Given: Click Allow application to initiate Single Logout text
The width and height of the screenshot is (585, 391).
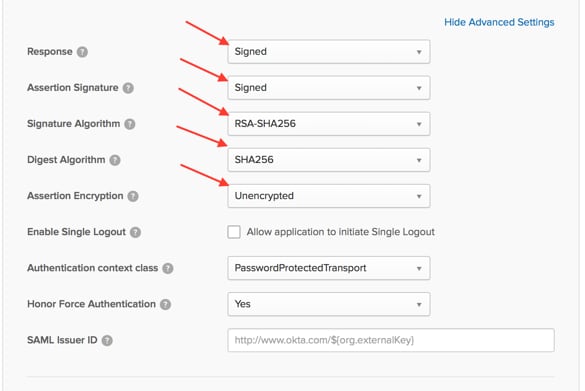Looking at the screenshot, I should pyautogui.click(x=341, y=232).
